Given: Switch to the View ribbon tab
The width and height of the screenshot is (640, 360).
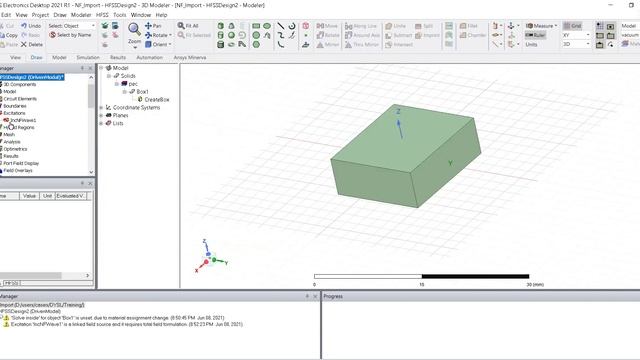Looking at the screenshot, I should 16,58.
